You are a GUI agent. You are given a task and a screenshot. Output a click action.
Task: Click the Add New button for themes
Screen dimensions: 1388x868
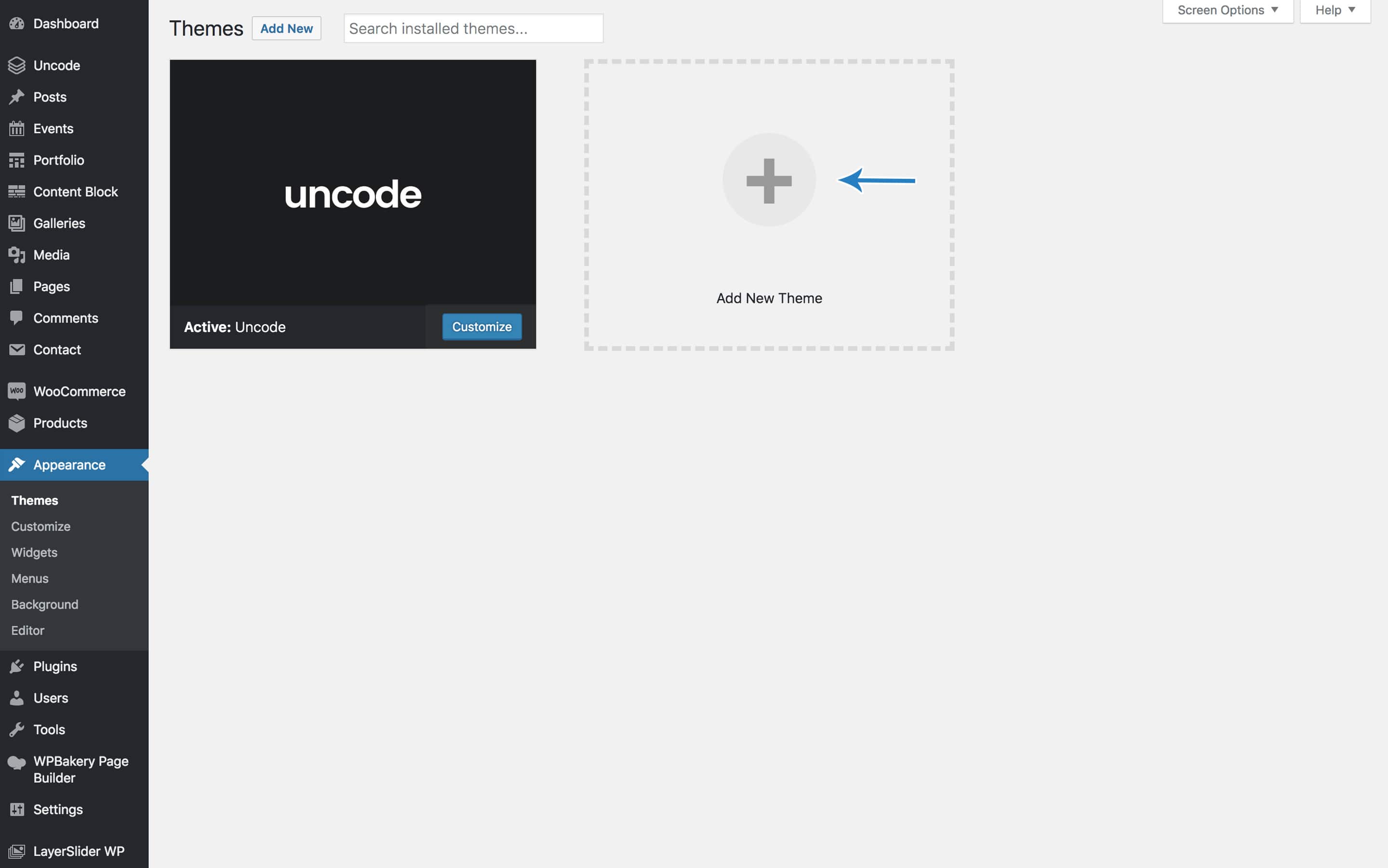point(286,27)
